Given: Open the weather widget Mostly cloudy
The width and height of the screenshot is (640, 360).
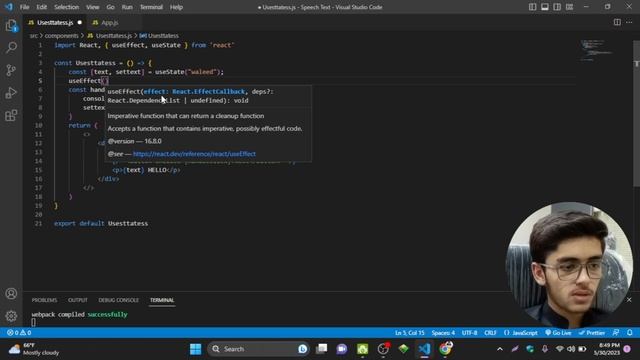Looking at the screenshot, I should 34,349.
